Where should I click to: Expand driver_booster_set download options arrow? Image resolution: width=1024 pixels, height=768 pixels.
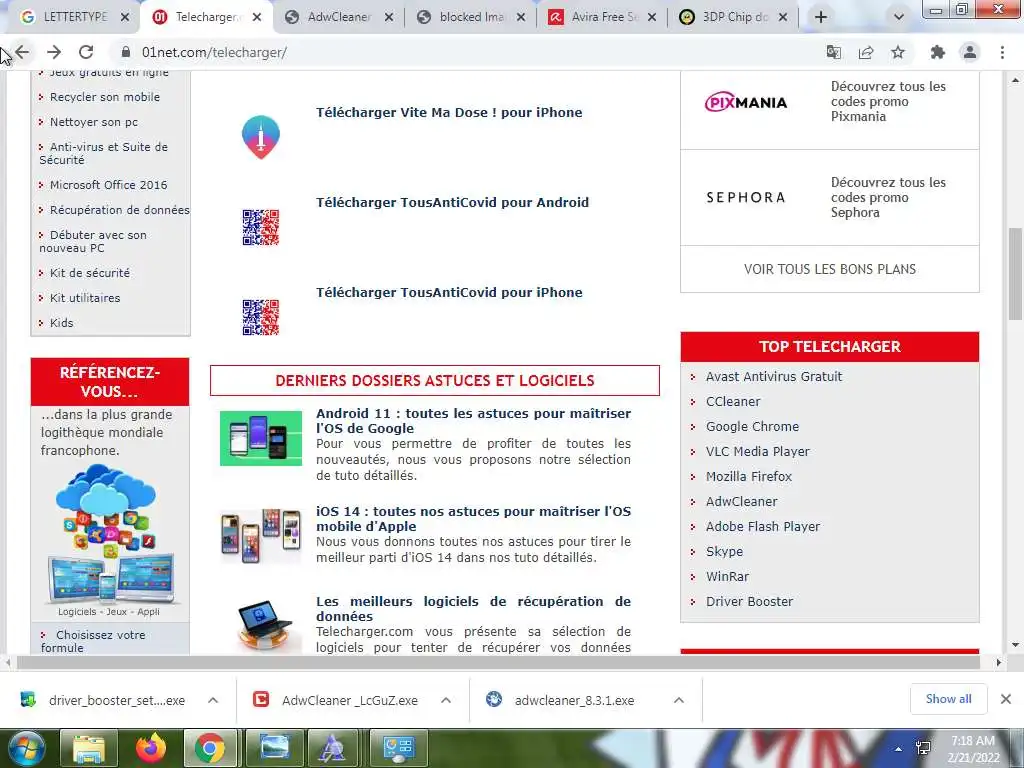tap(213, 700)
